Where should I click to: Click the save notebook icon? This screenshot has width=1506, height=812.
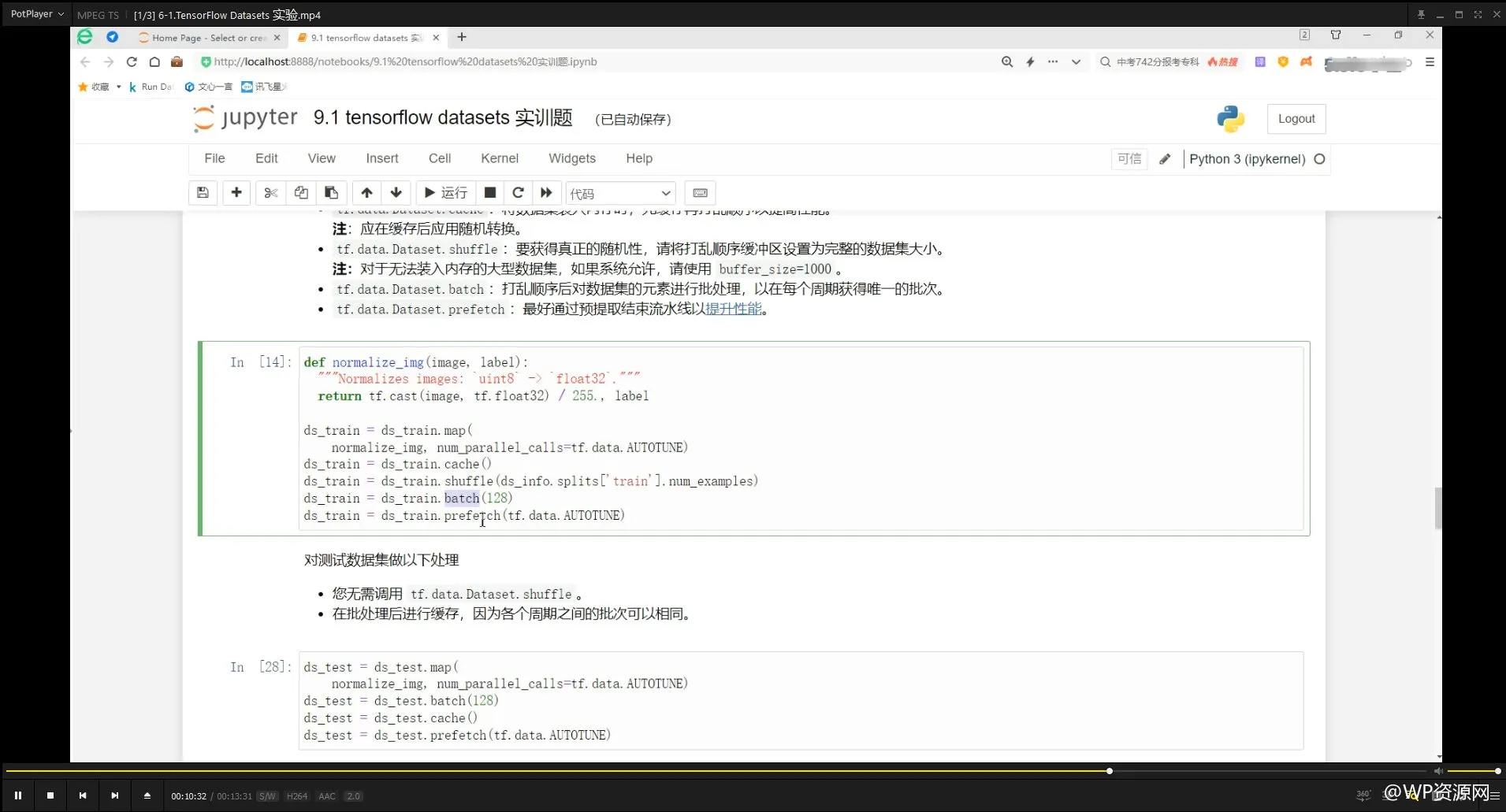click(x=203, y=193)
